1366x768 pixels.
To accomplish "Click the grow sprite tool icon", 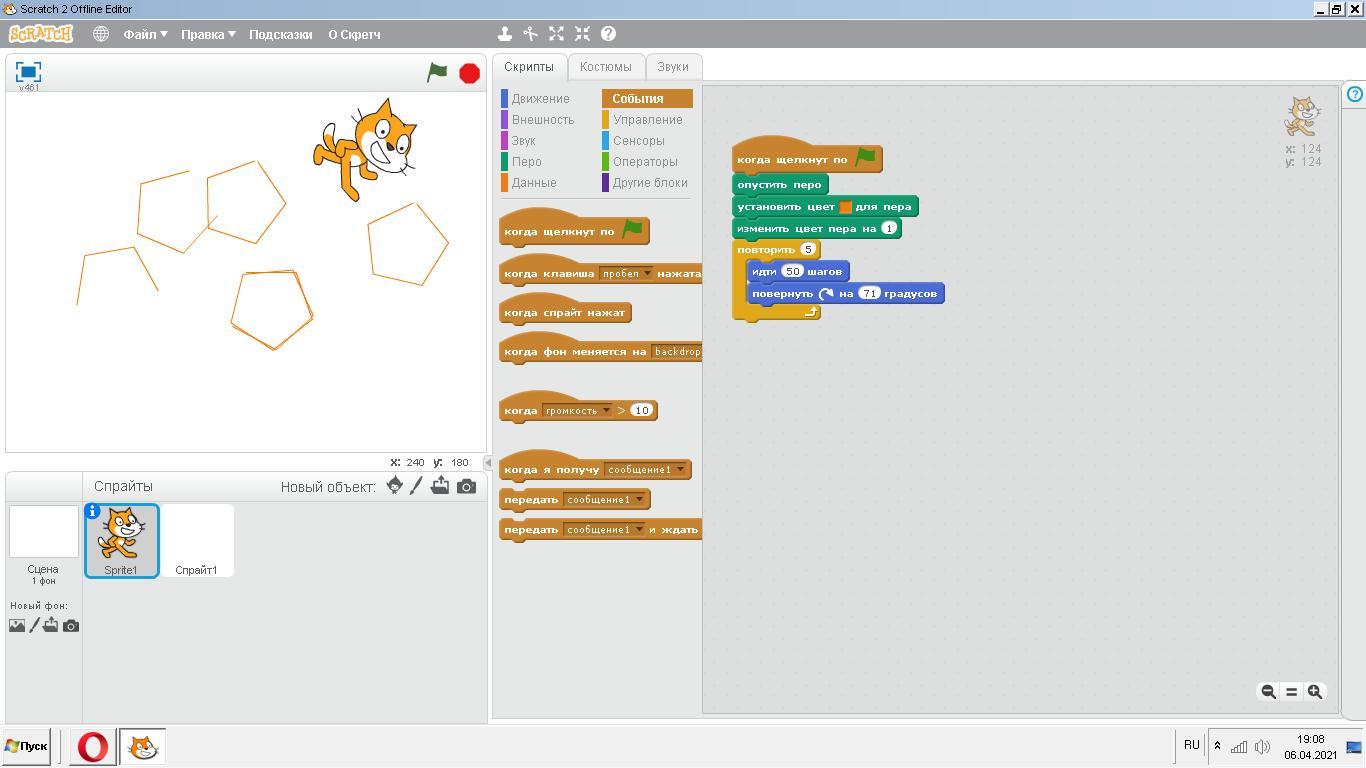I will [557, 34].
